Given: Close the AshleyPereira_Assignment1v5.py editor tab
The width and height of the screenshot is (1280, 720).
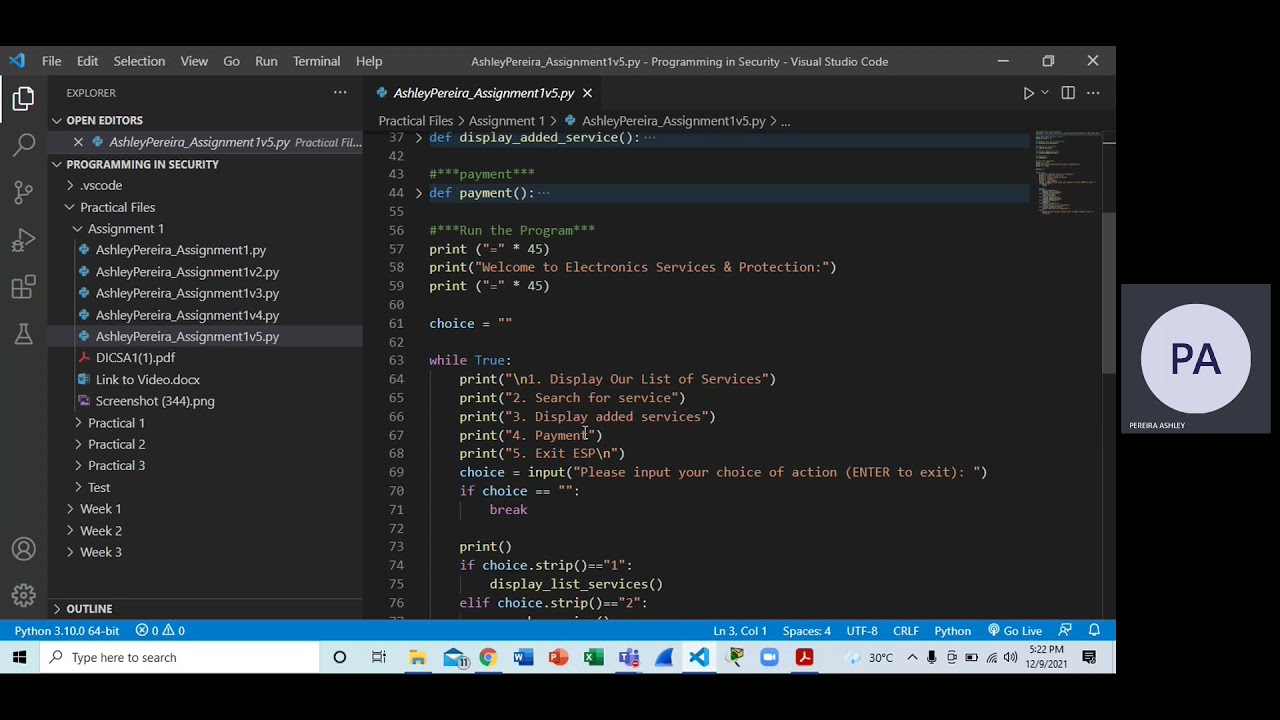Looking at the screenshot, I should click(x=587, y=93).
